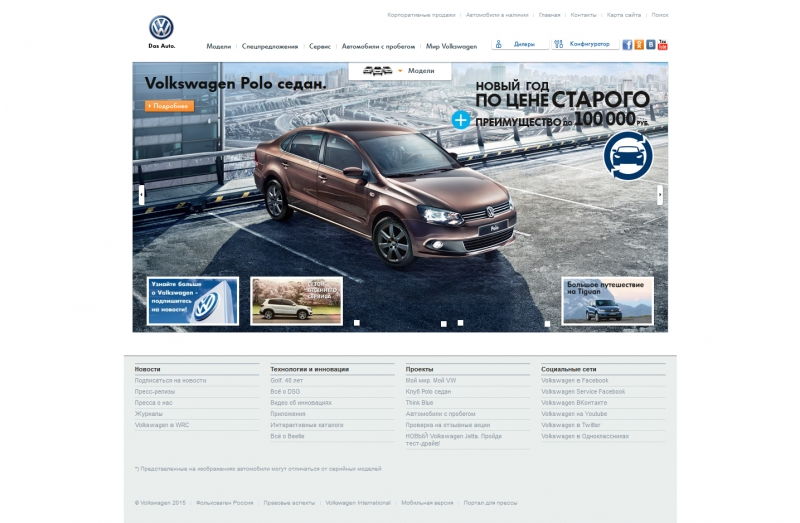
Task: Open Volkswagen Service Facebook link
Action: tap(583, 392)
